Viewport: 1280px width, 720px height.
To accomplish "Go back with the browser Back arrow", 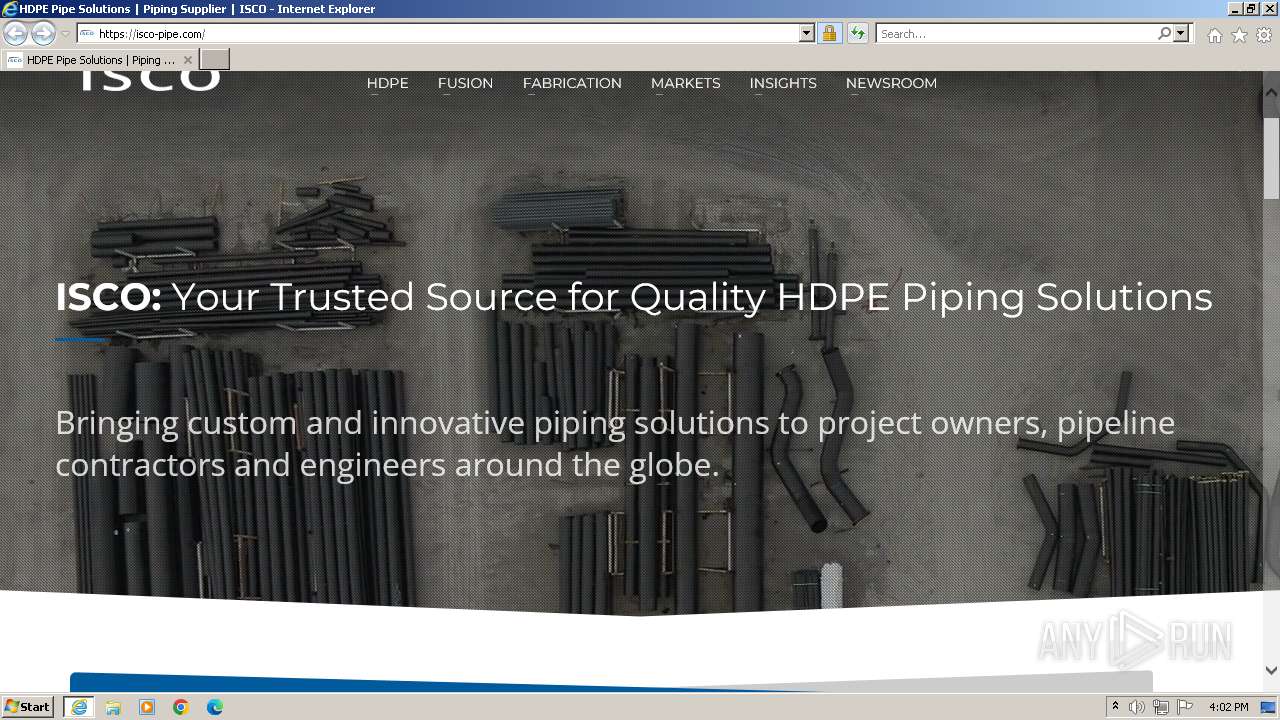I will tap(15, 33).
